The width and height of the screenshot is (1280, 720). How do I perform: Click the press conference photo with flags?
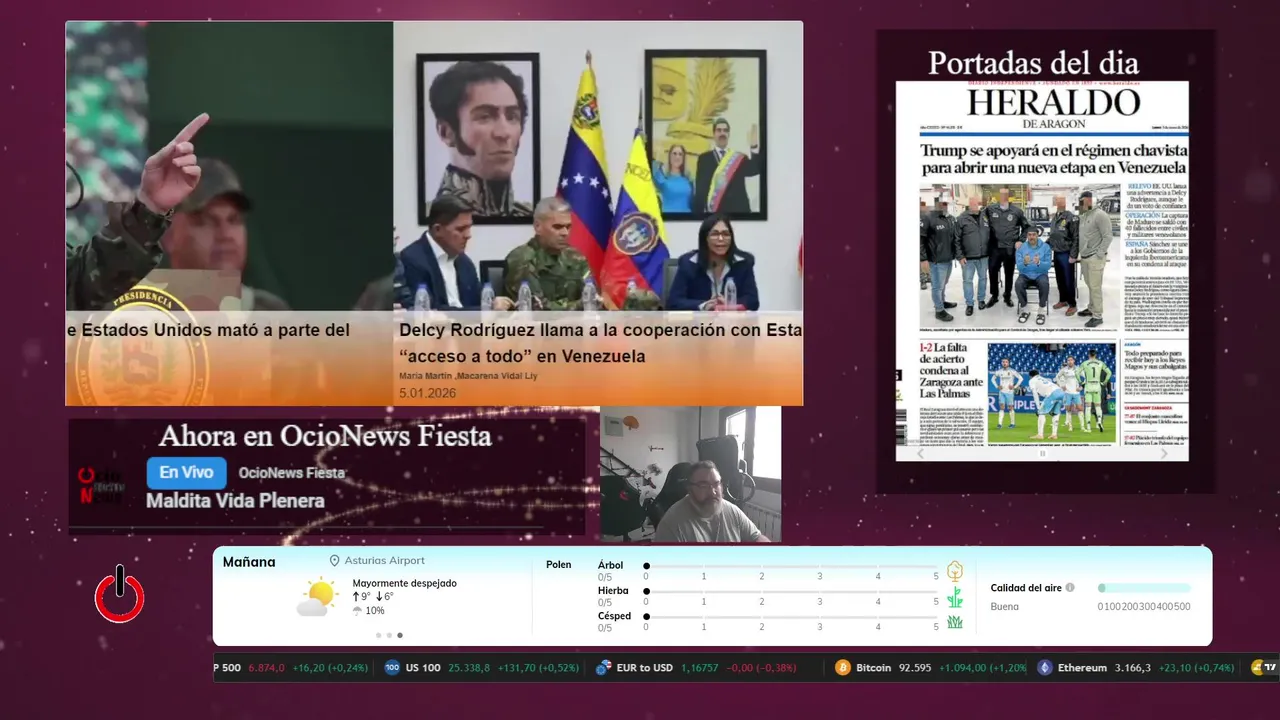point(598,166)
